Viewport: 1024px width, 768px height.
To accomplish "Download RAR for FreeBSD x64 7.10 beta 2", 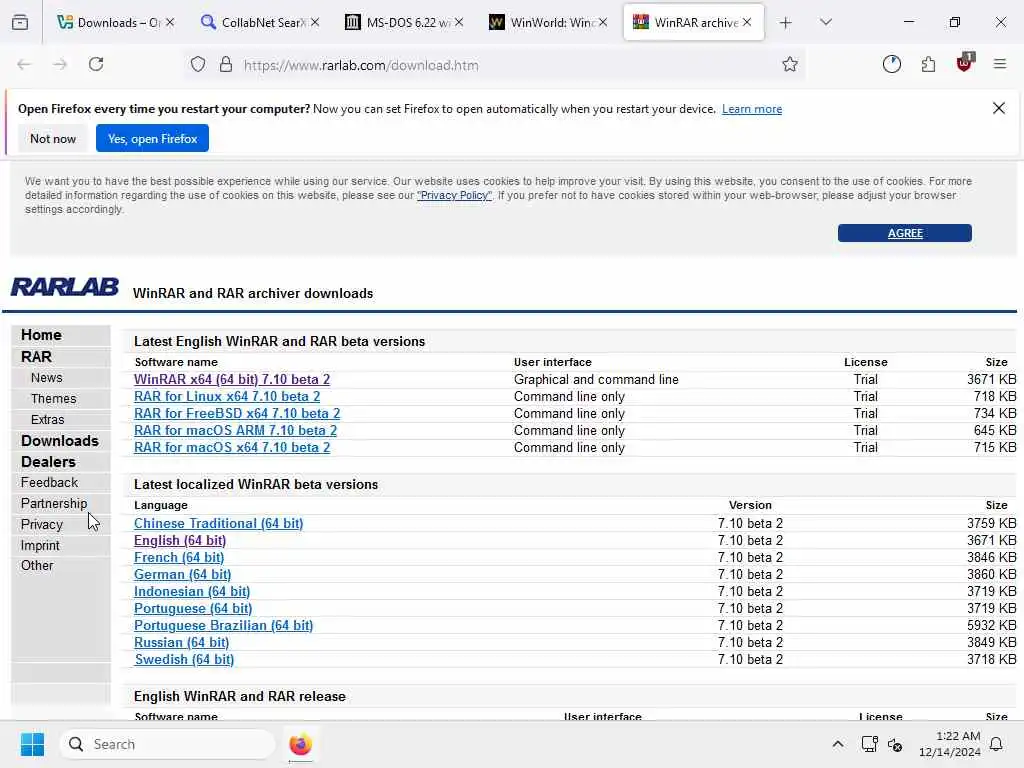I will [237, 413].
